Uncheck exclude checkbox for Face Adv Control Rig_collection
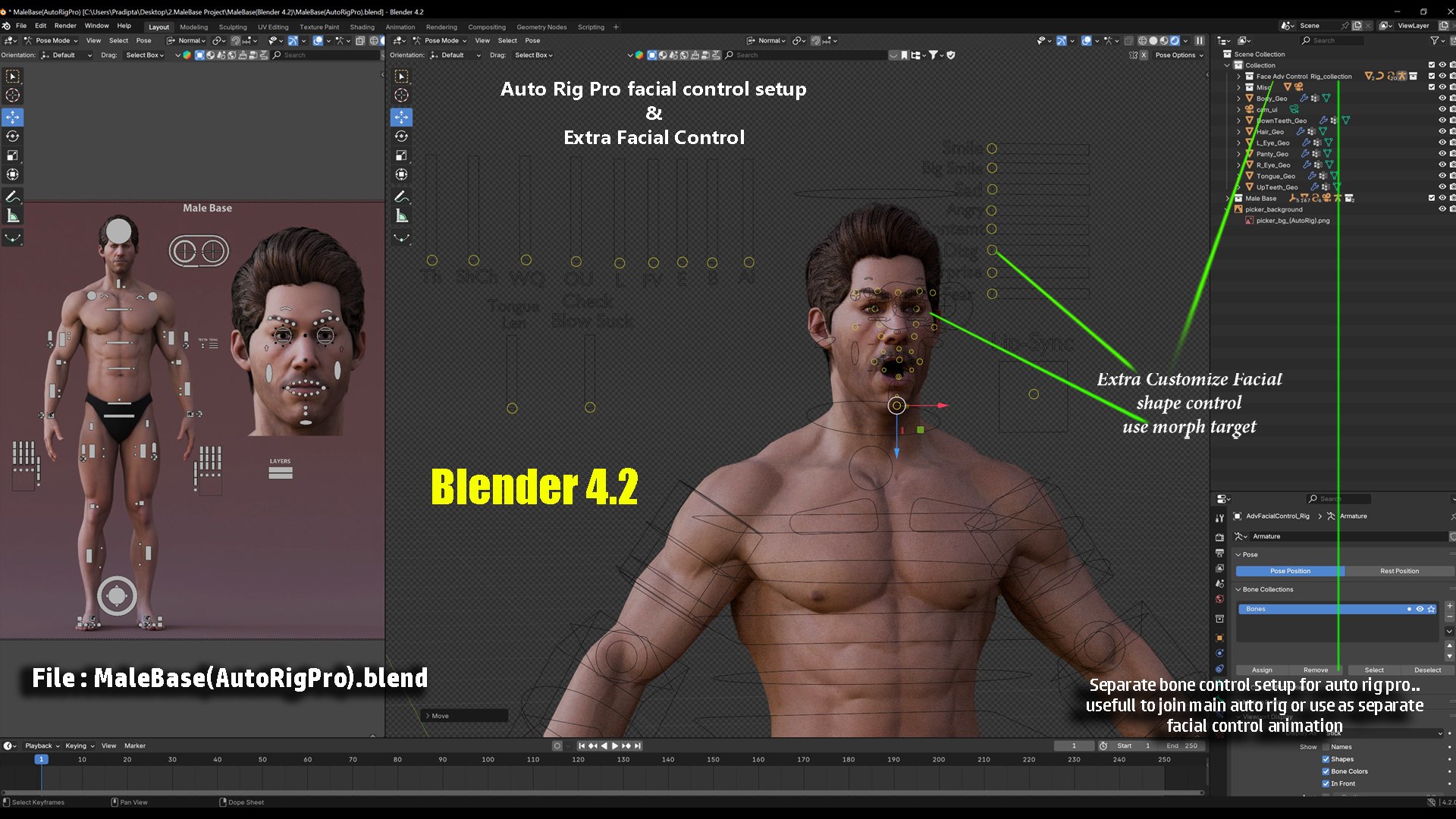The height and width of the screenshot is (819, 1456). 1432,77
